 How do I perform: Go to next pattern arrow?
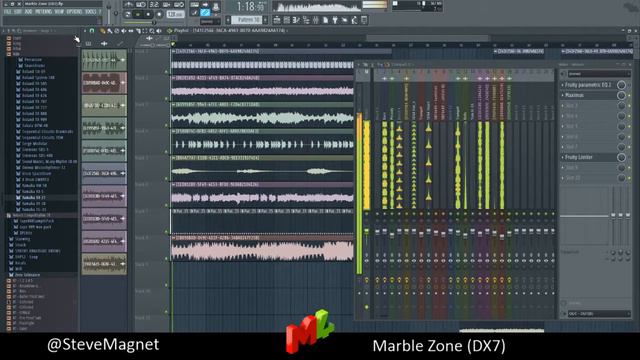pos(266,20)
